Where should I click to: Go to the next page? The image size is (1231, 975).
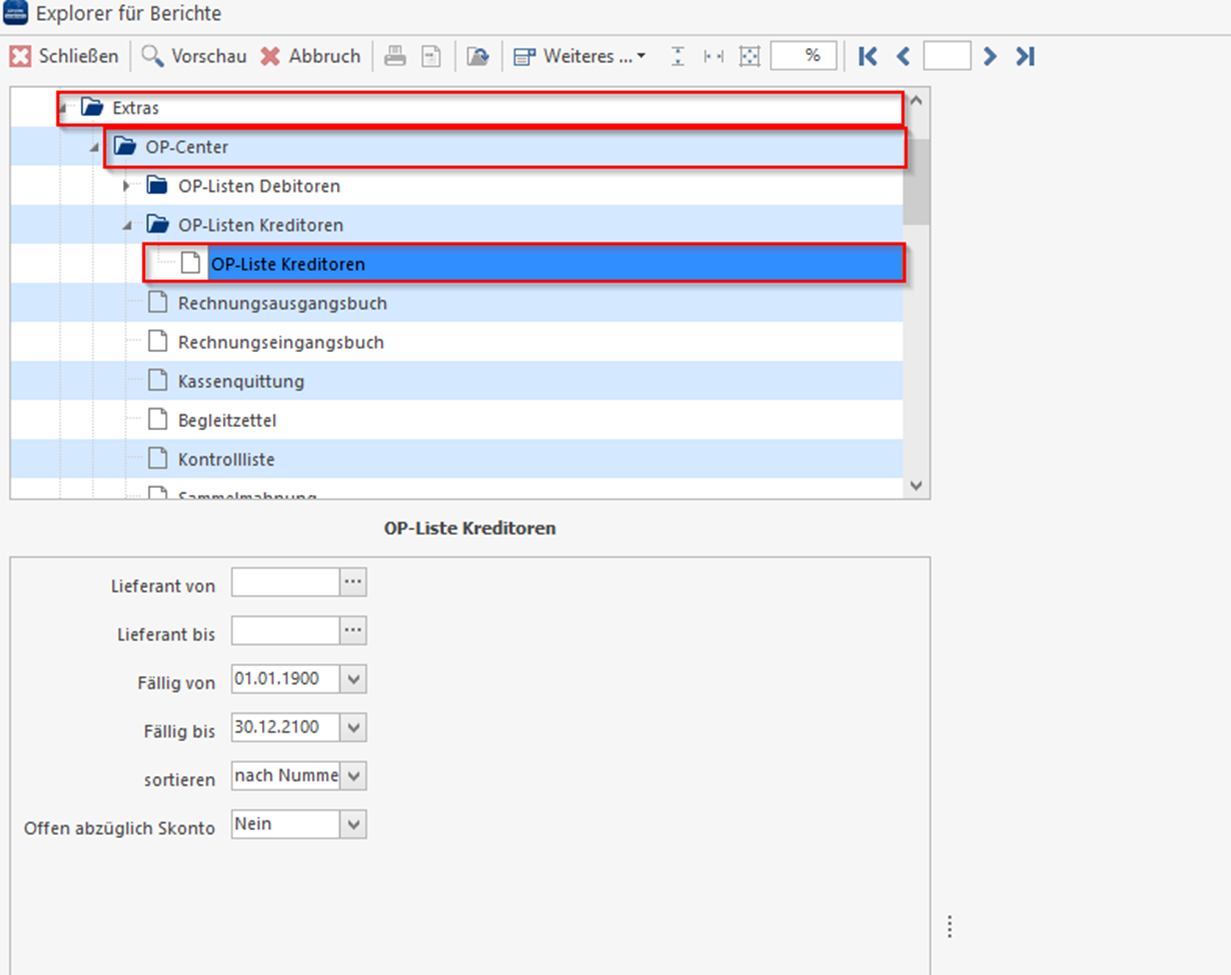pyautogui.click(x=990, y=56)
